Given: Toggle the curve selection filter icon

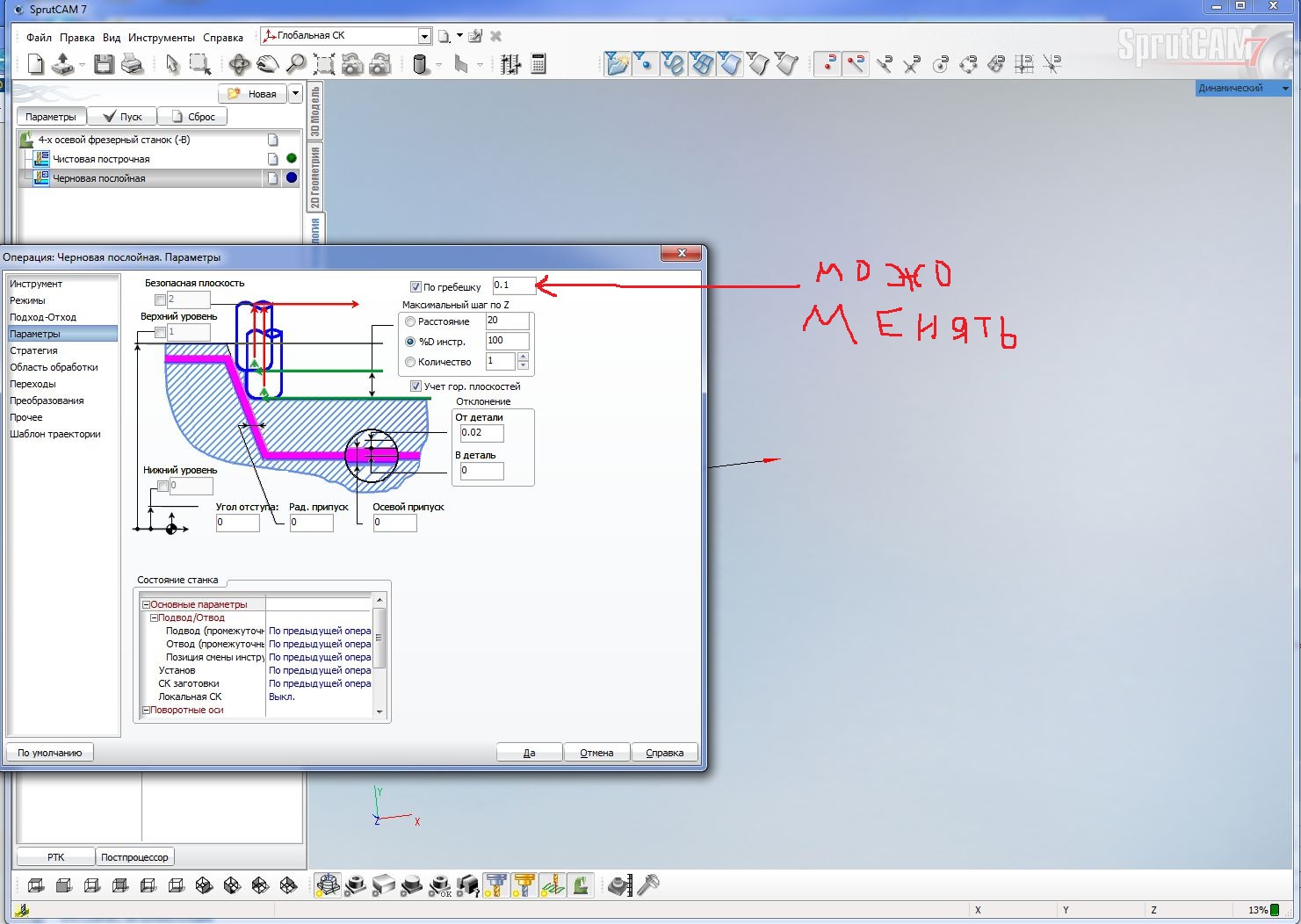Looking at the screenshot, I should point(673,64).
